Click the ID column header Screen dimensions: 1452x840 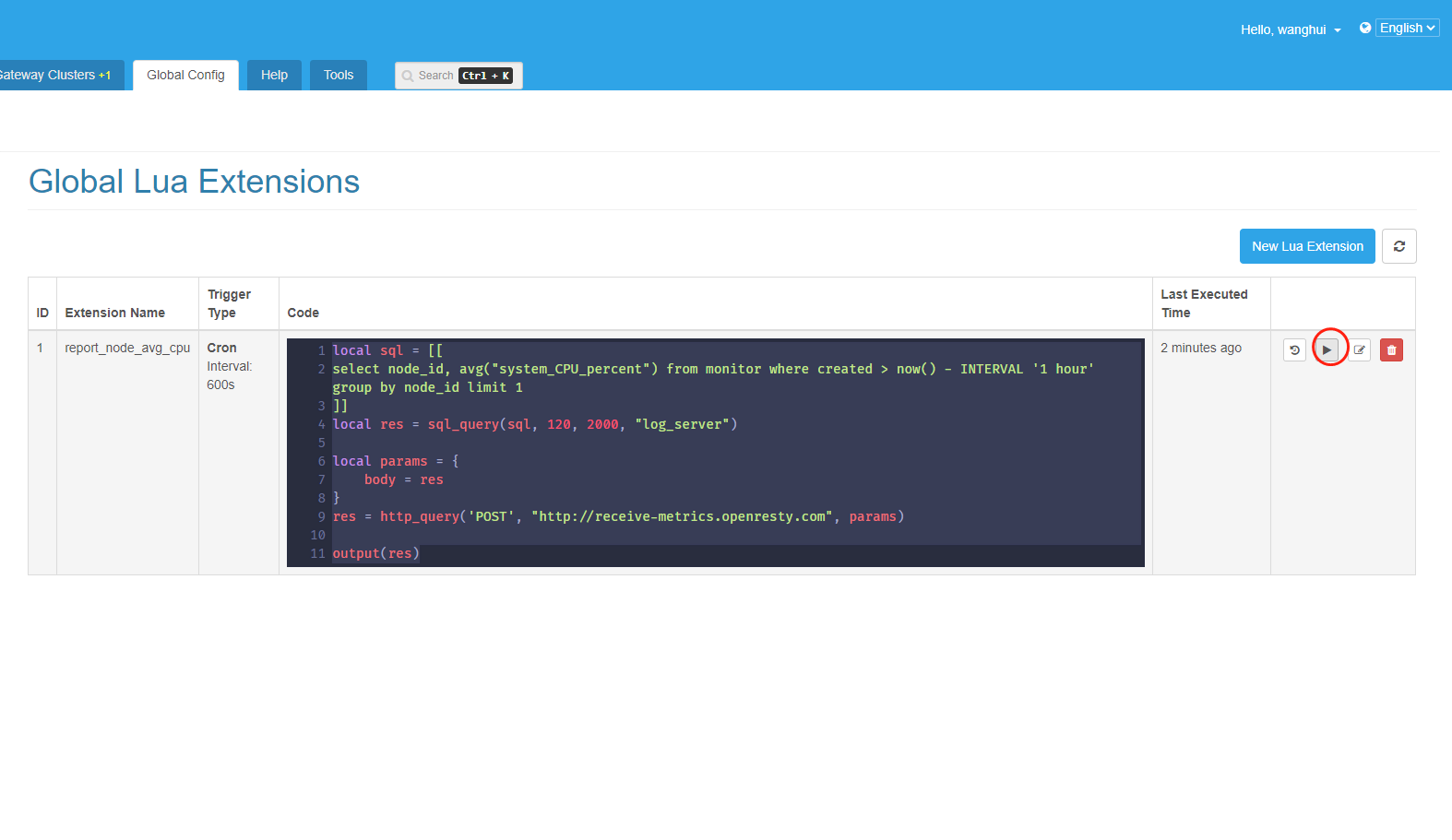click(x=42, y=313)
